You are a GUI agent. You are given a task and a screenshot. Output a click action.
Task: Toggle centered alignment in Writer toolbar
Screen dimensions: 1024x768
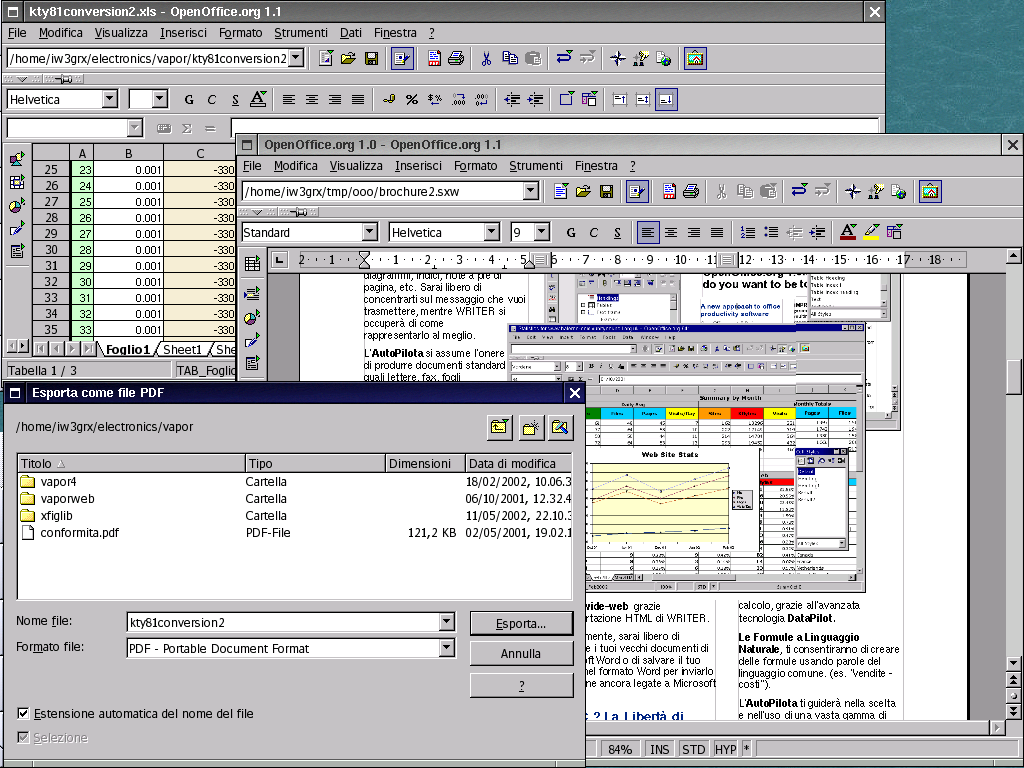pos(671,232)
